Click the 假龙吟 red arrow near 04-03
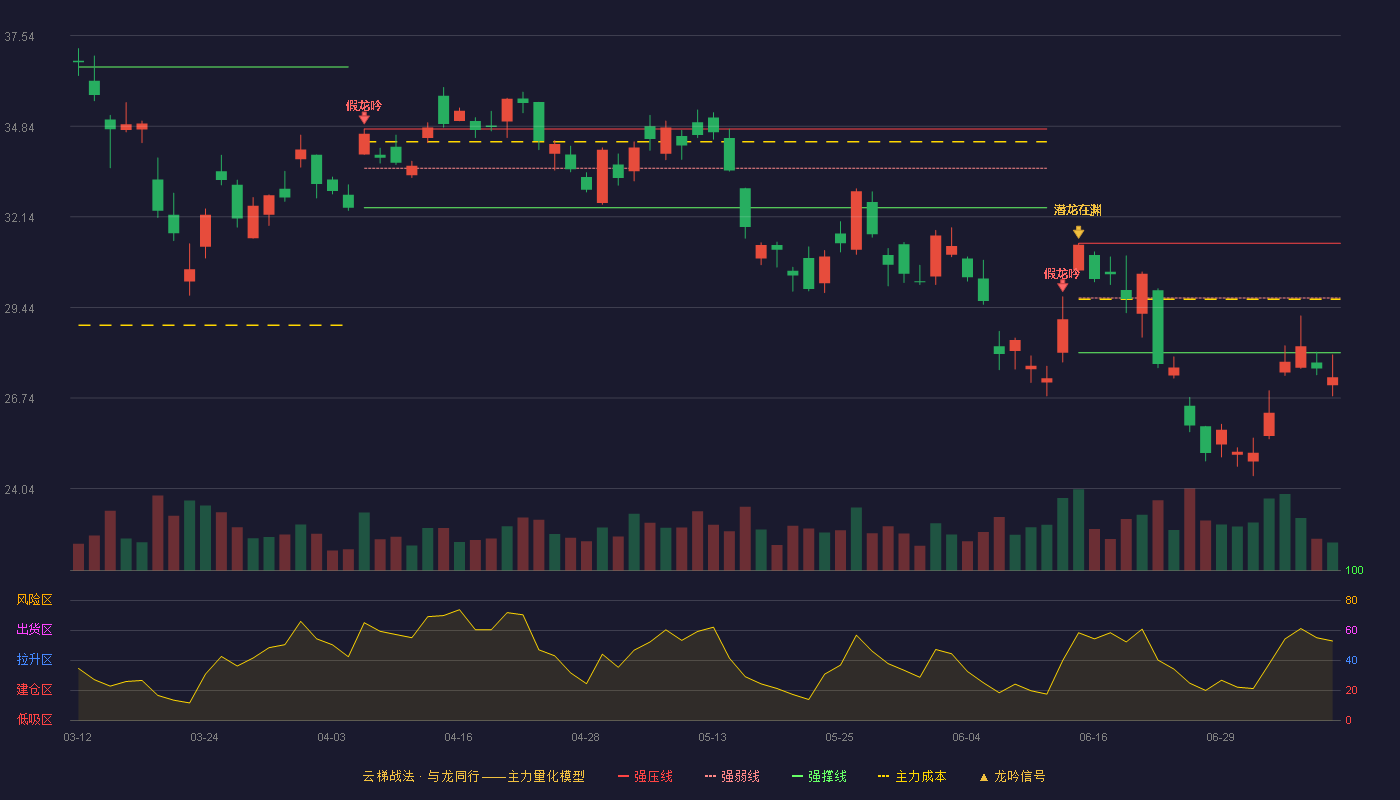The height and width of the screenshot is (800, 1400). point(364,118)
